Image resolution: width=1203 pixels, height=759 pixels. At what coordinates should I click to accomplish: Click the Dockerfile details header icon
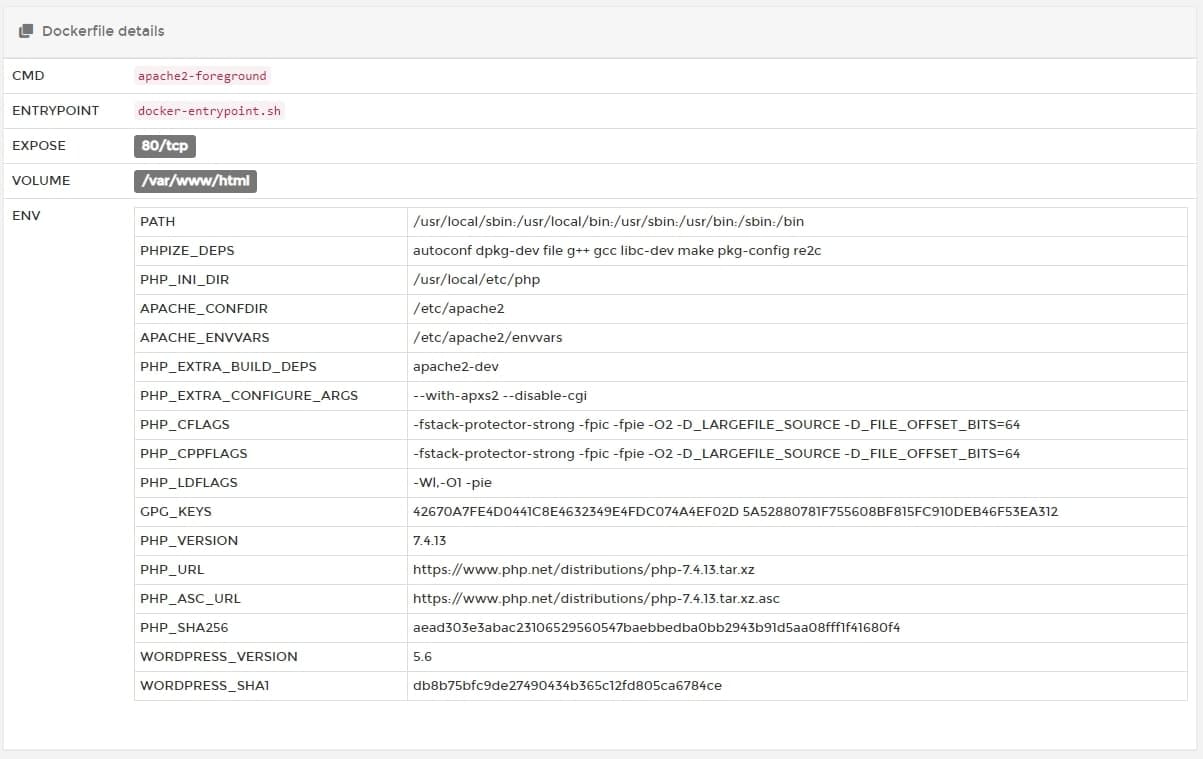[x=27, y=31]
